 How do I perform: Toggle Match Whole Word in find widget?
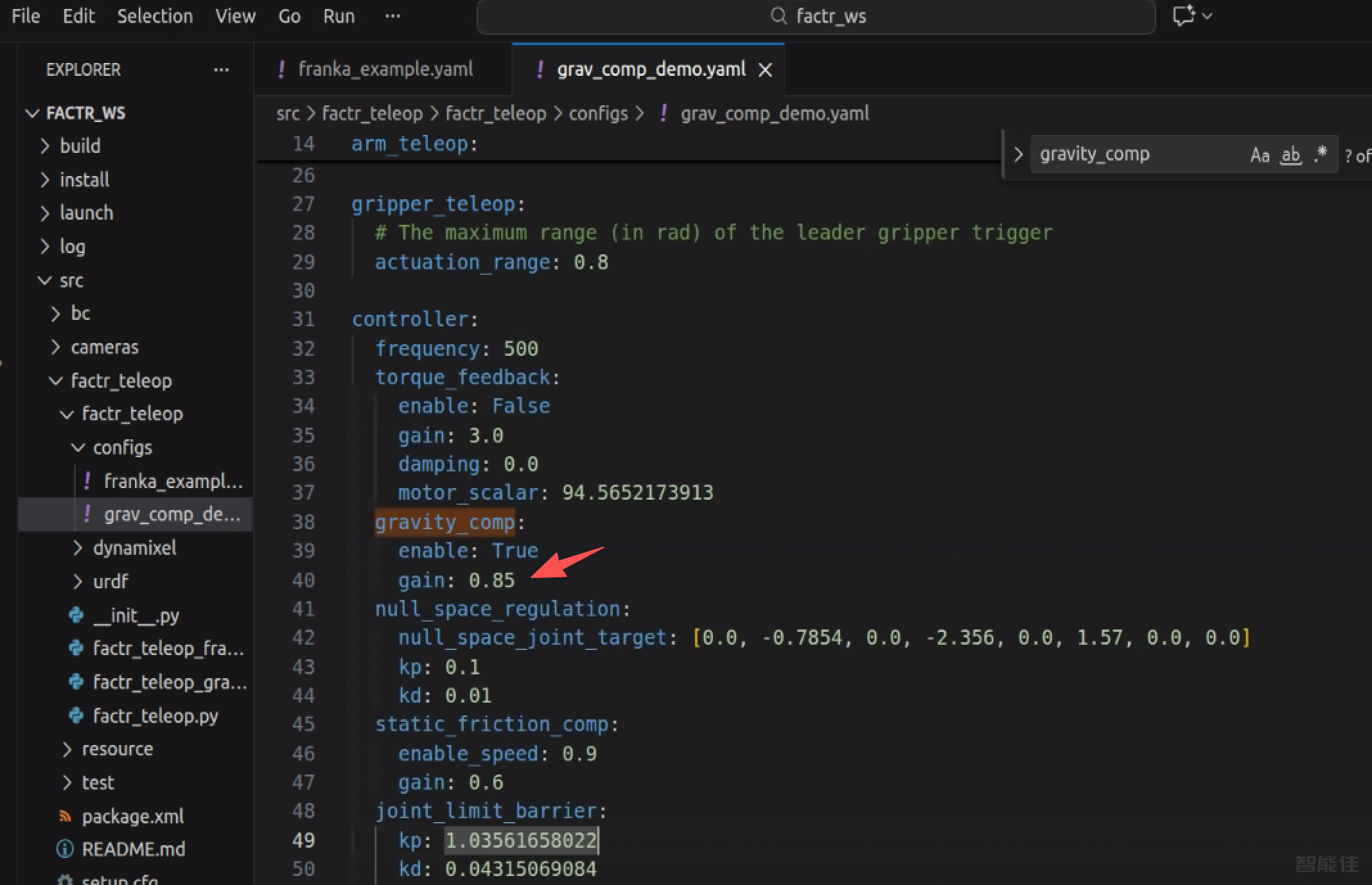(x=1290, y=155)
